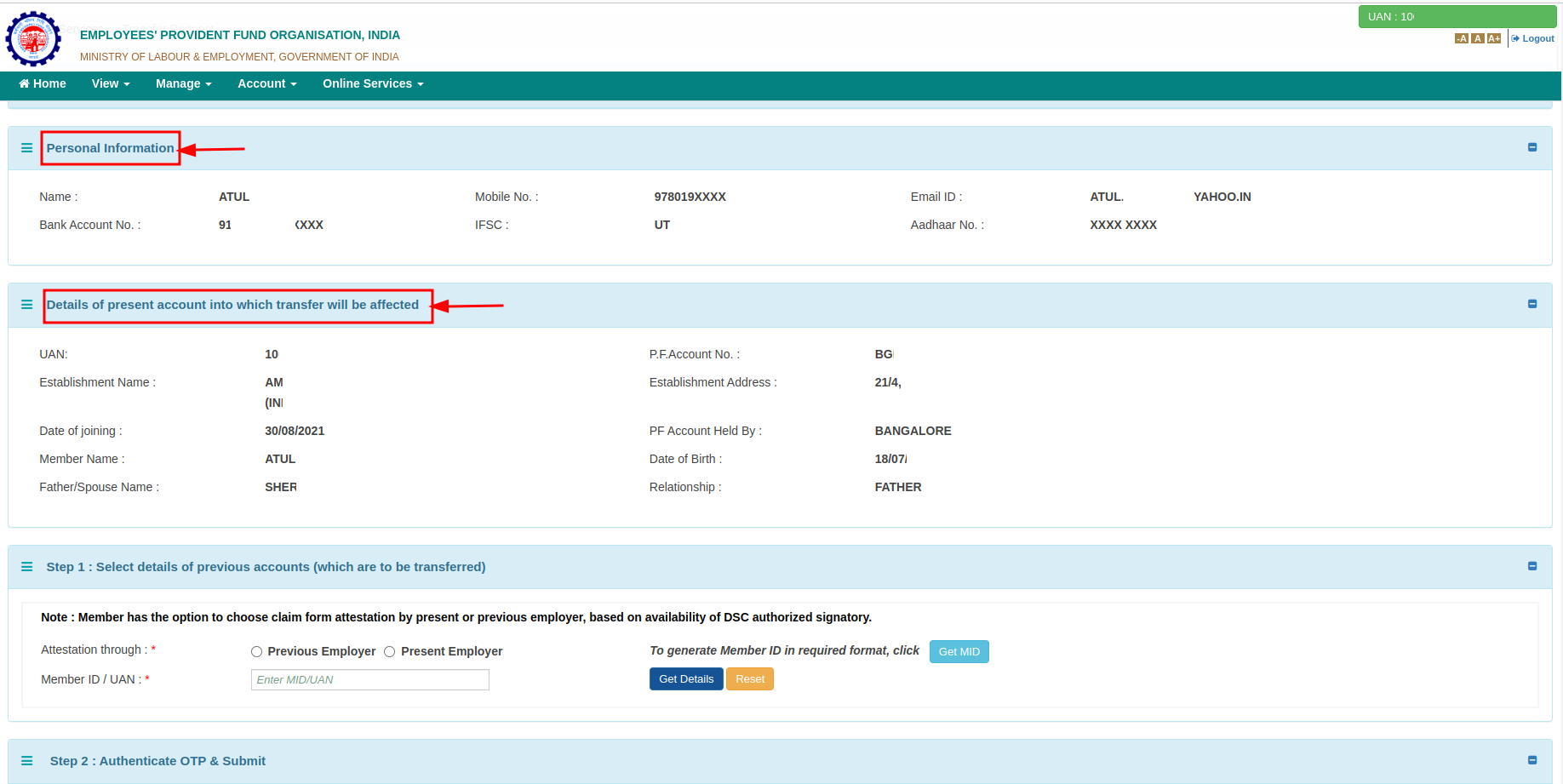Image resolution: width=1563 pixels, height=784 pixels.
Task: Click the Step 1 heading text
Action: 266,567
